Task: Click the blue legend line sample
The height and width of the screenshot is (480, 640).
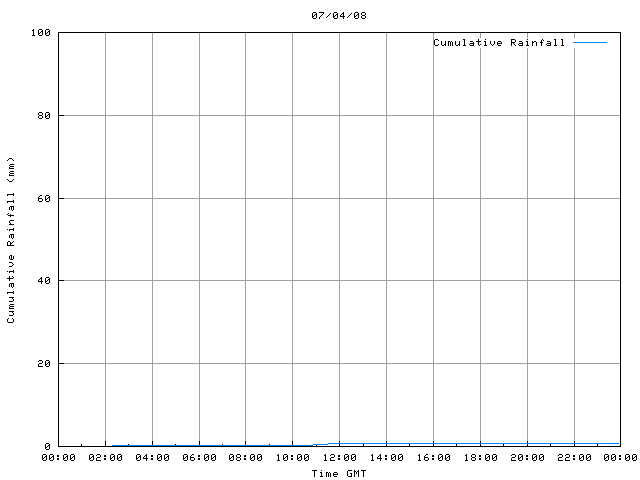Action: click(x=590, y=42)
